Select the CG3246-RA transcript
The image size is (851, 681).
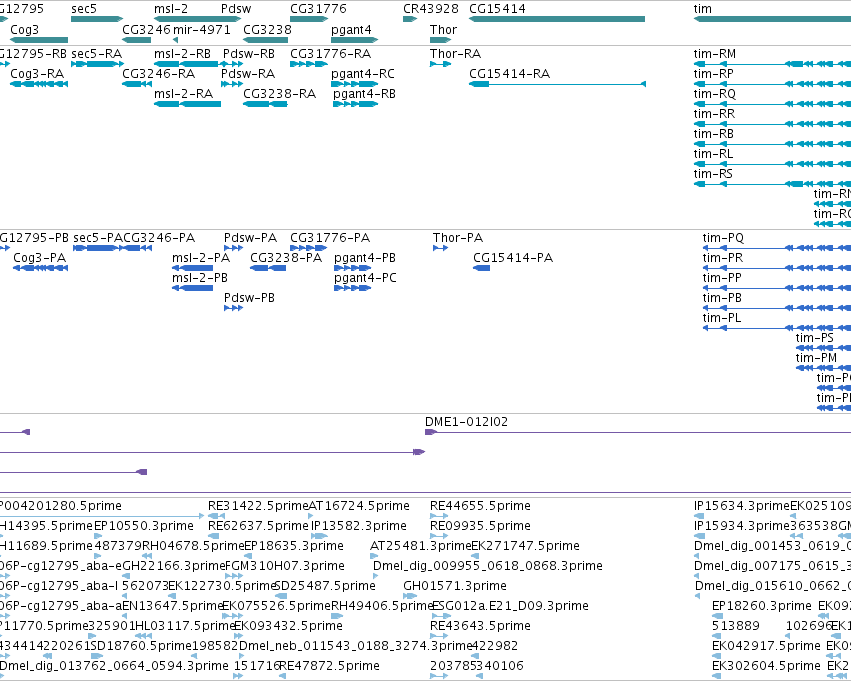click(x=136, y=84)
